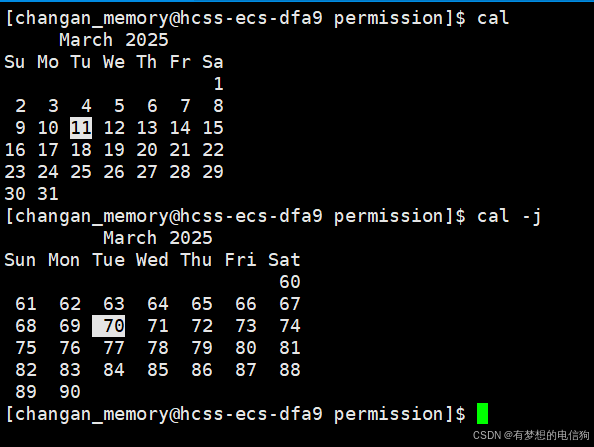
Task: Click the last prompt's 'permission]$' text
Action: click(x=400, y=414)
